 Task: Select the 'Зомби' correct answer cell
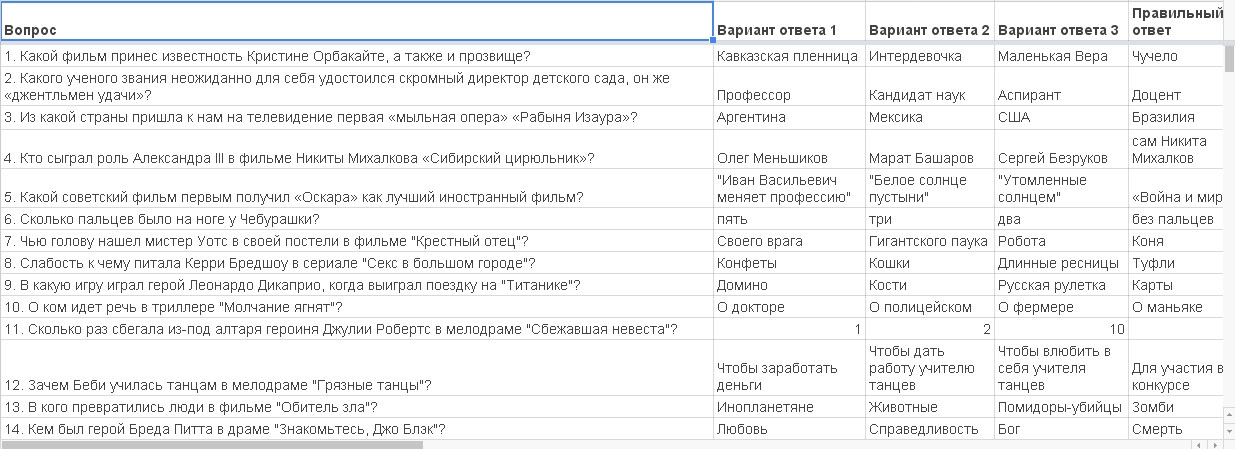[x=1176, y=407]
